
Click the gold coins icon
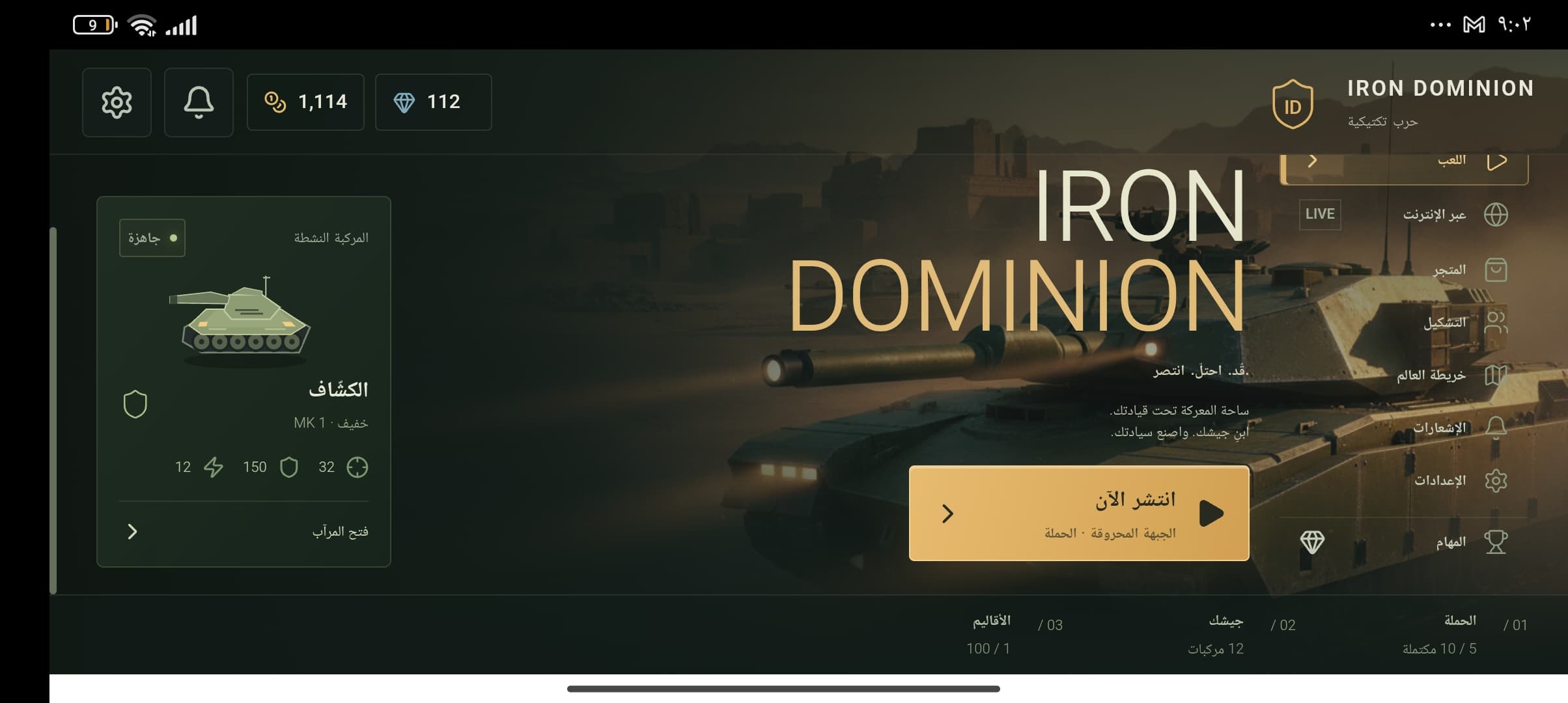[275, 102]
